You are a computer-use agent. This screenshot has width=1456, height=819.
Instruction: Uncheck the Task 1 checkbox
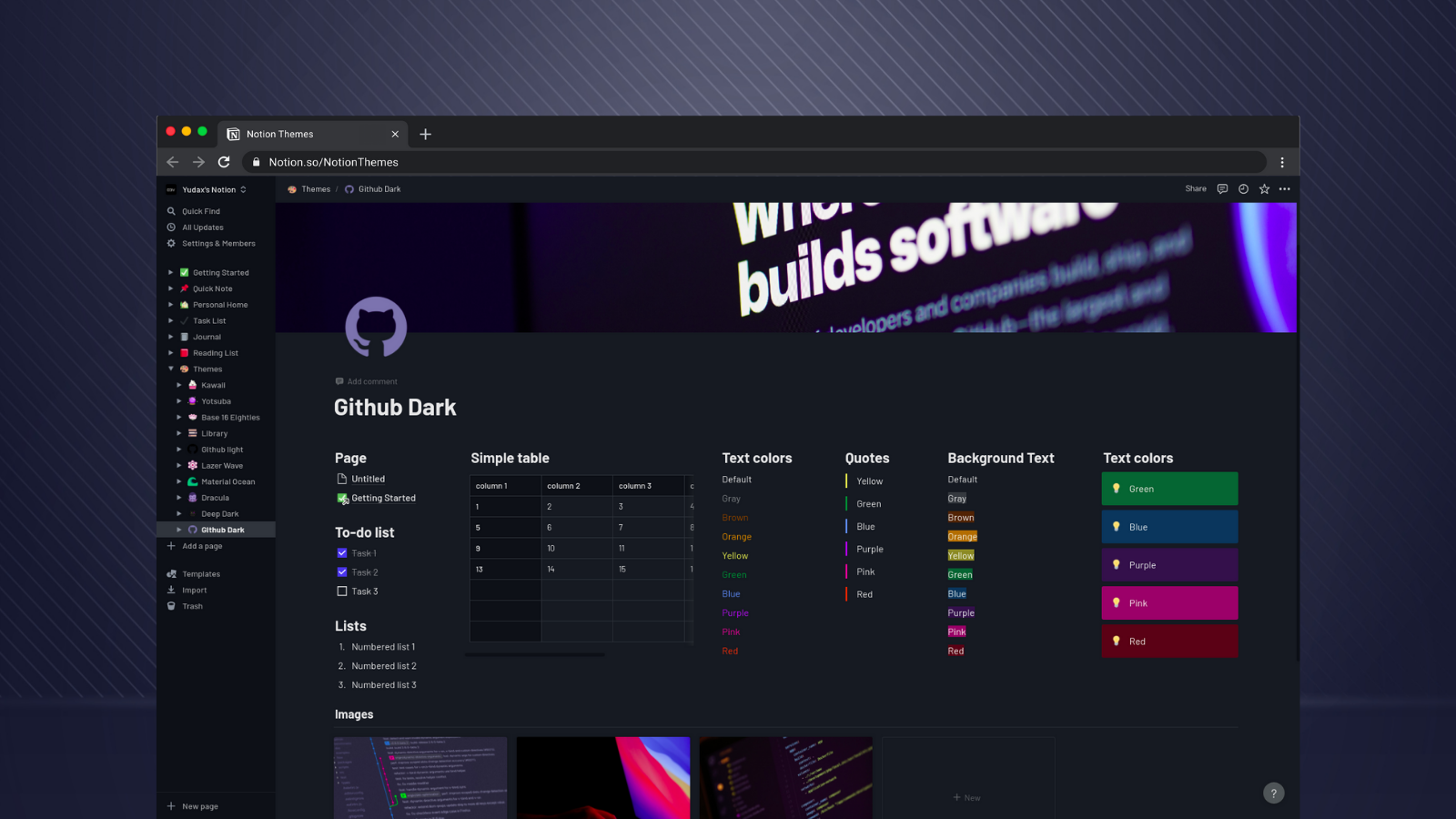coord(342,553)
